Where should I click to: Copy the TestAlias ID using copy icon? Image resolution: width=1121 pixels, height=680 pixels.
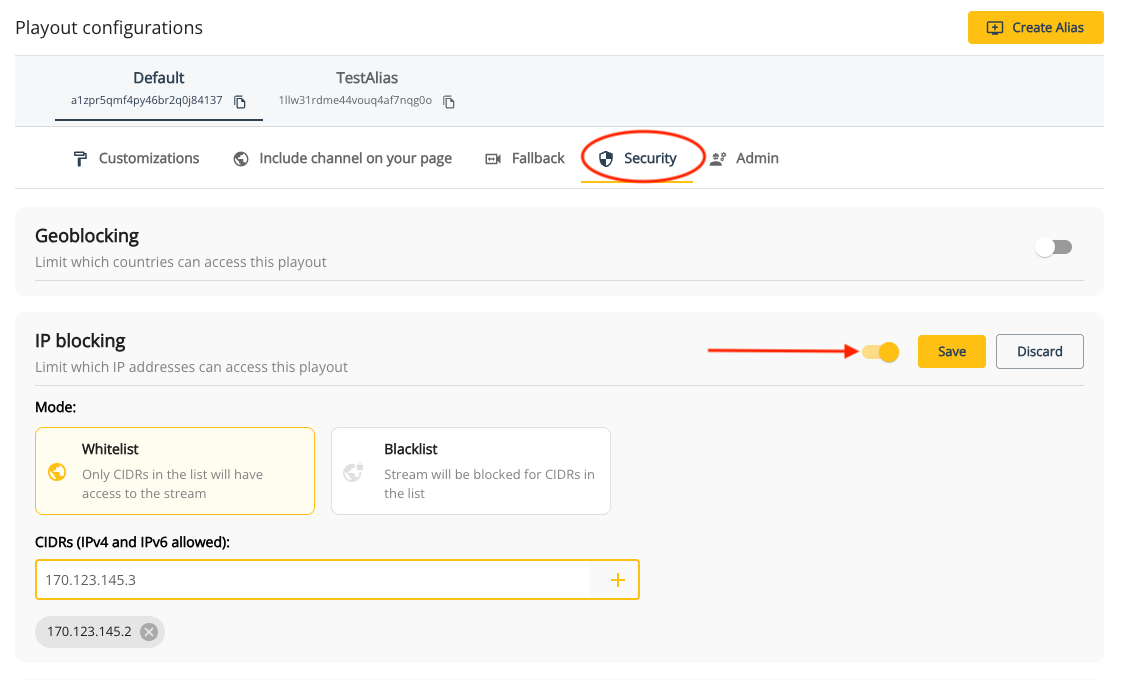pos(448,101)
